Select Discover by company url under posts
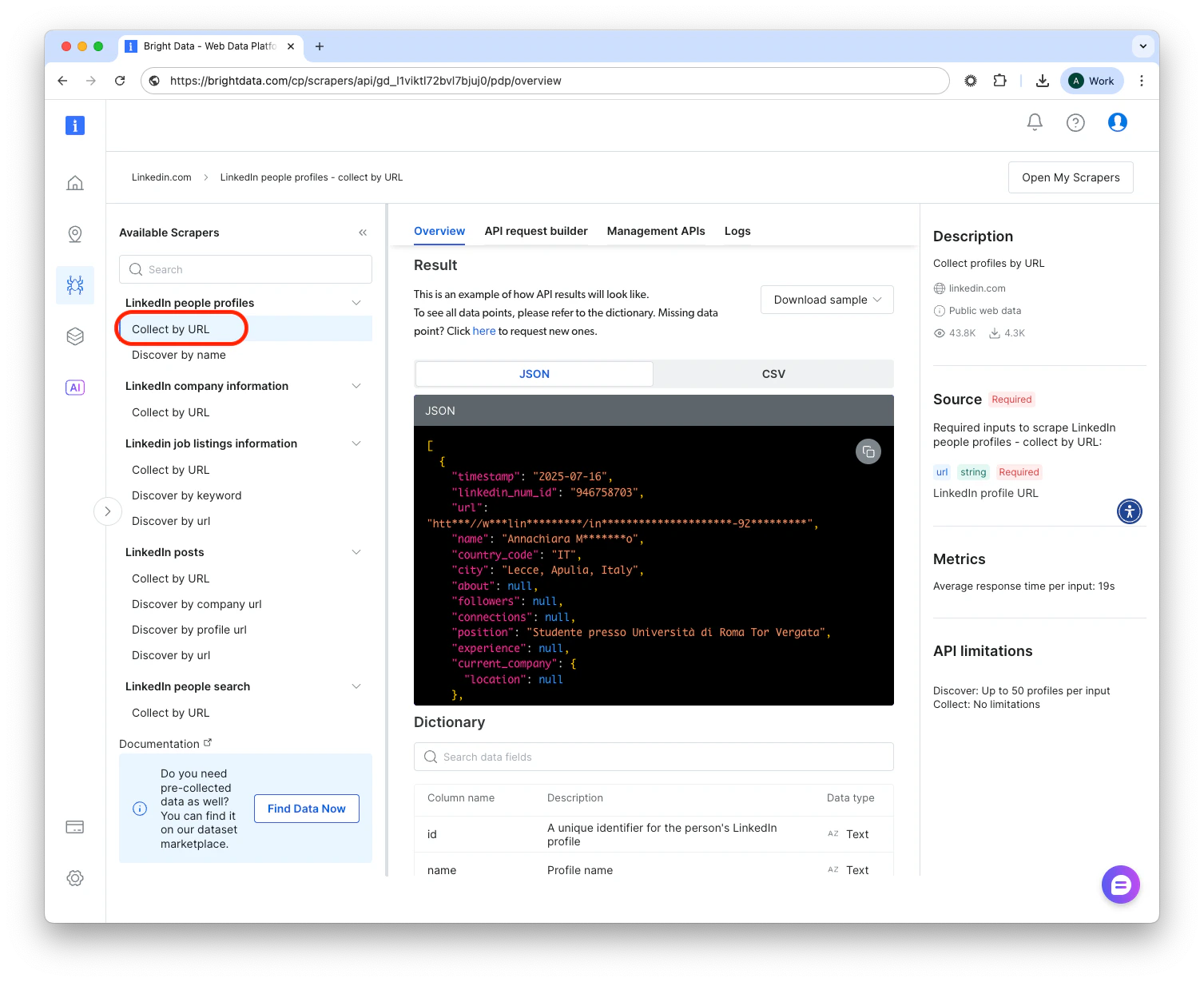 coord(197,604)
